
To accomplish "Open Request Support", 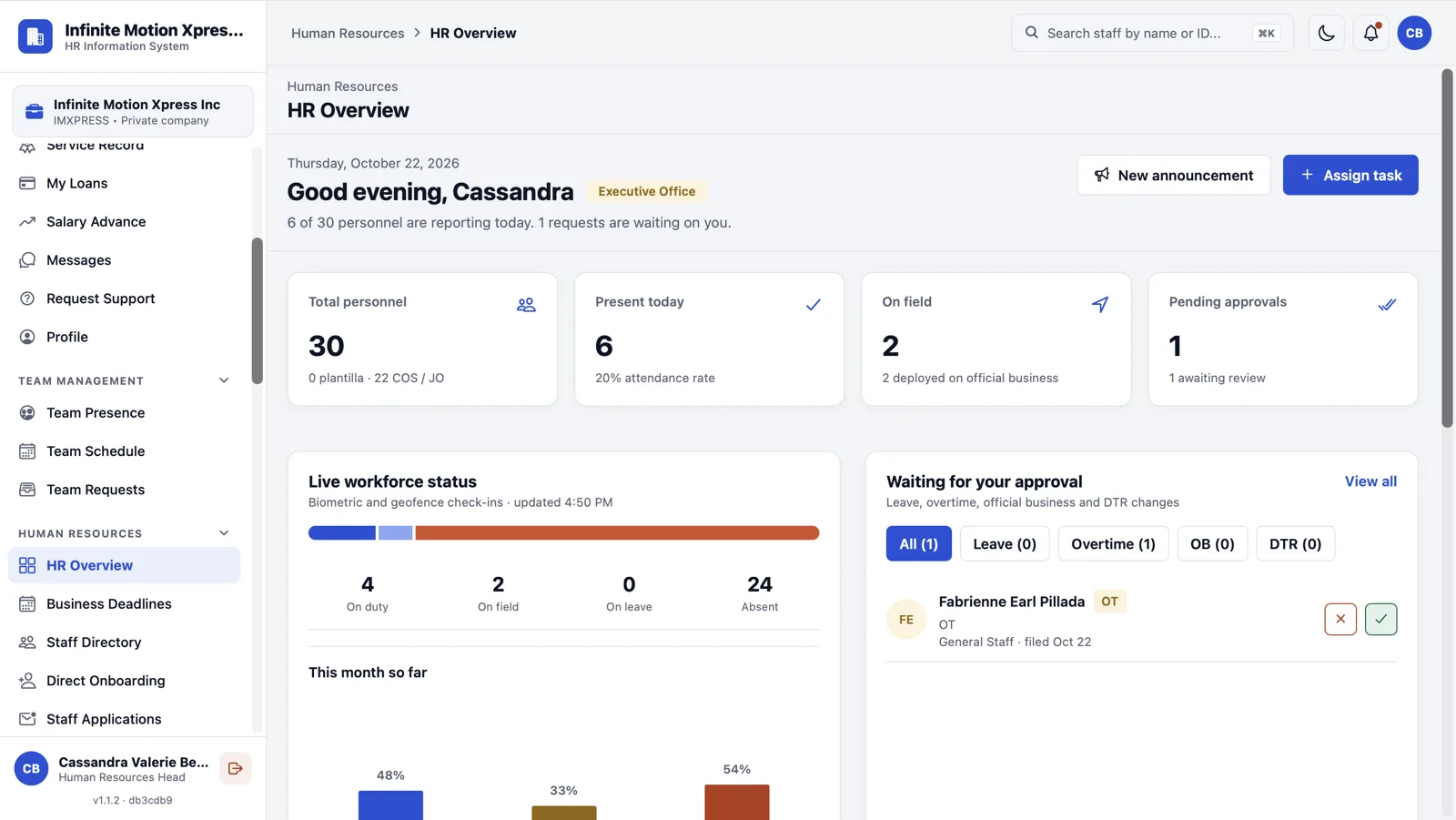I will (126, 299).
